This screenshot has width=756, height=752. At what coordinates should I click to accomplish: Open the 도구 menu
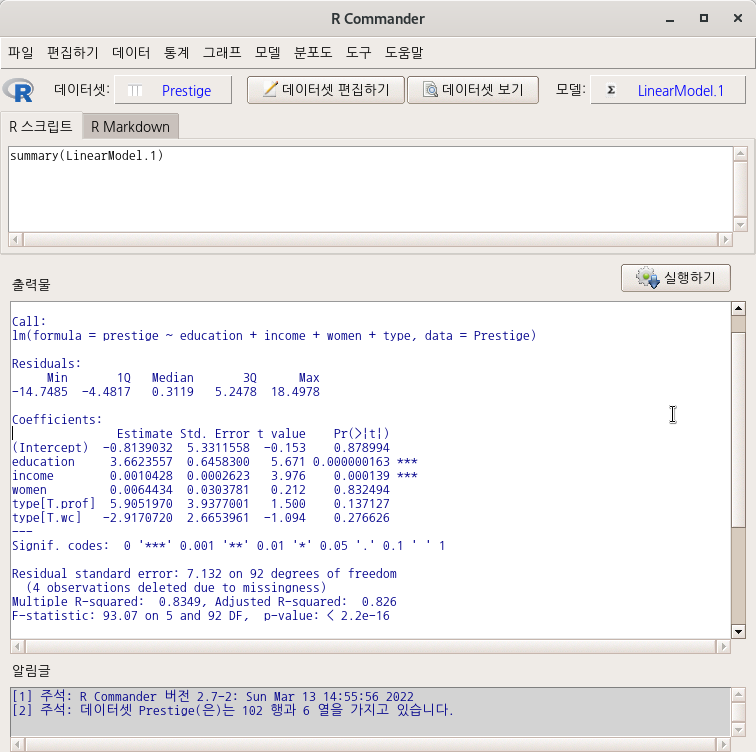pyautogui.click(x=358, y=52)
